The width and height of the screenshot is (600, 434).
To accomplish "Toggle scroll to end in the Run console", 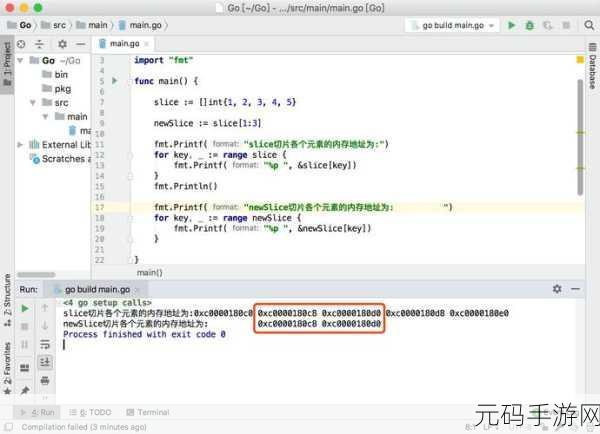I will tap(45, 362).
